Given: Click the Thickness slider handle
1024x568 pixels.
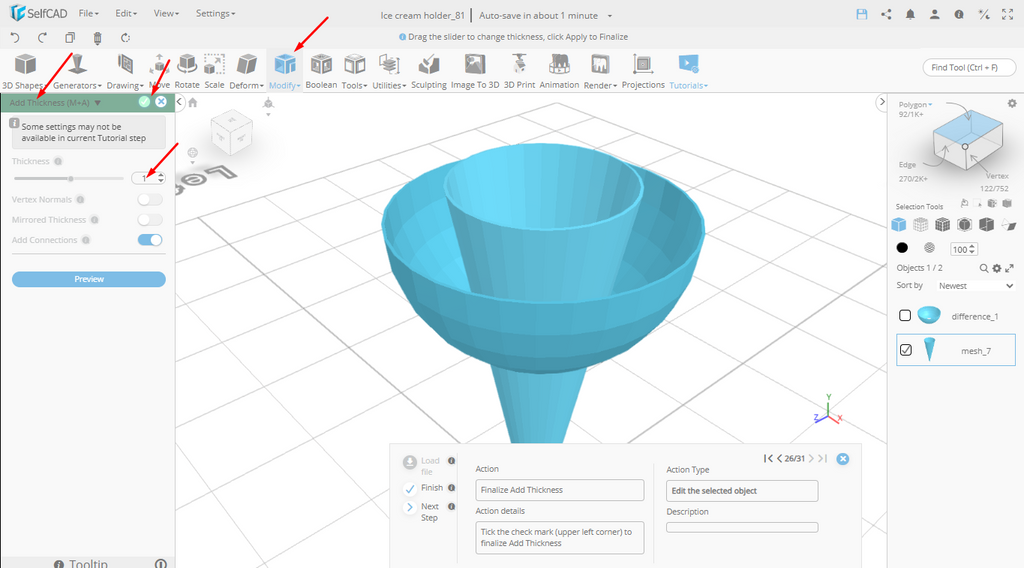Looking at the screenshot, I should (x=71, y=178).
